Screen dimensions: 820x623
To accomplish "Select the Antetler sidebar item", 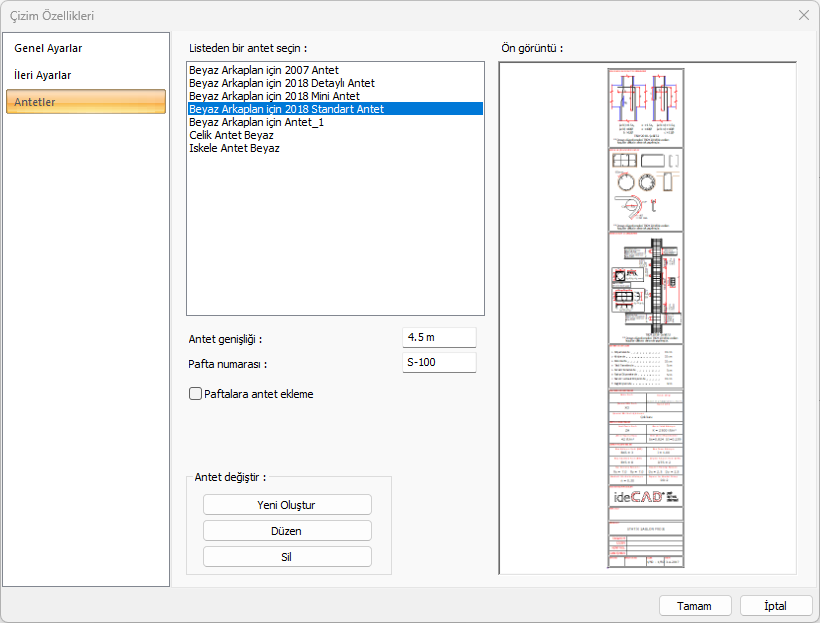I will click(85, 102).
